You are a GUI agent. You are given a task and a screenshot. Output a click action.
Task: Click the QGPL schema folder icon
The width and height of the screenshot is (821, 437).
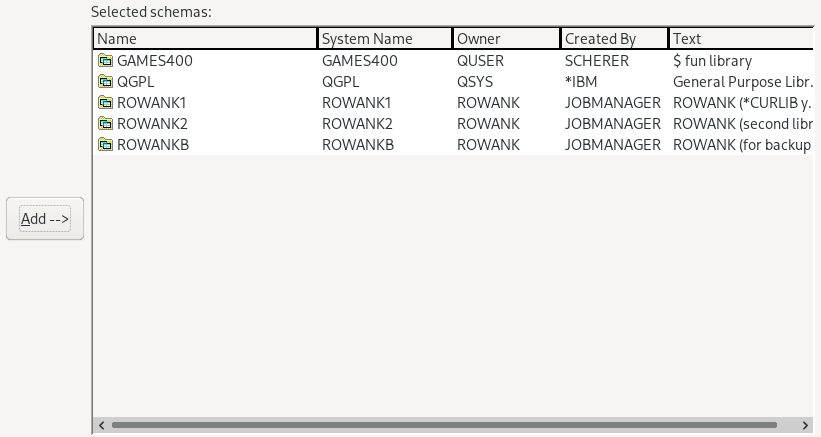pos(105,82)
